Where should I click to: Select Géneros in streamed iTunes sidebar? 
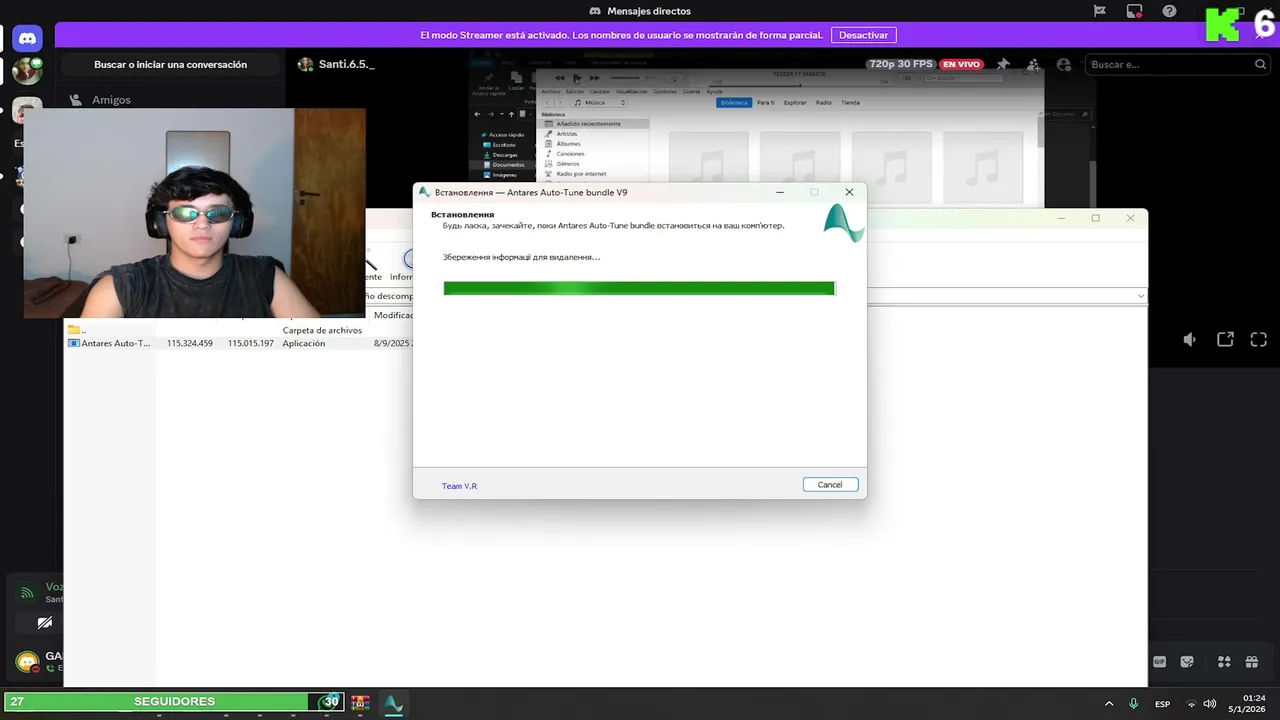(x=567, y=164)
